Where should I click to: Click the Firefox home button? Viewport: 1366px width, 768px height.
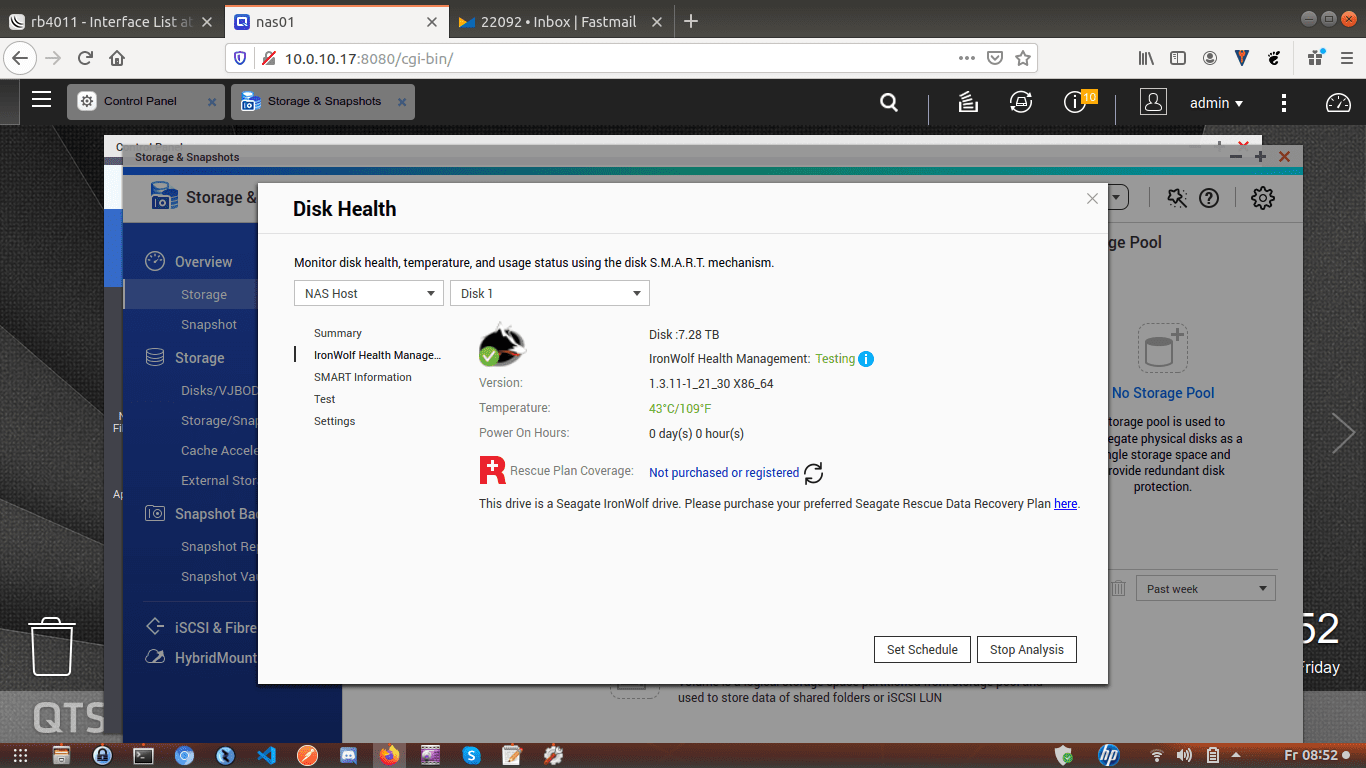tap(117, 58)
